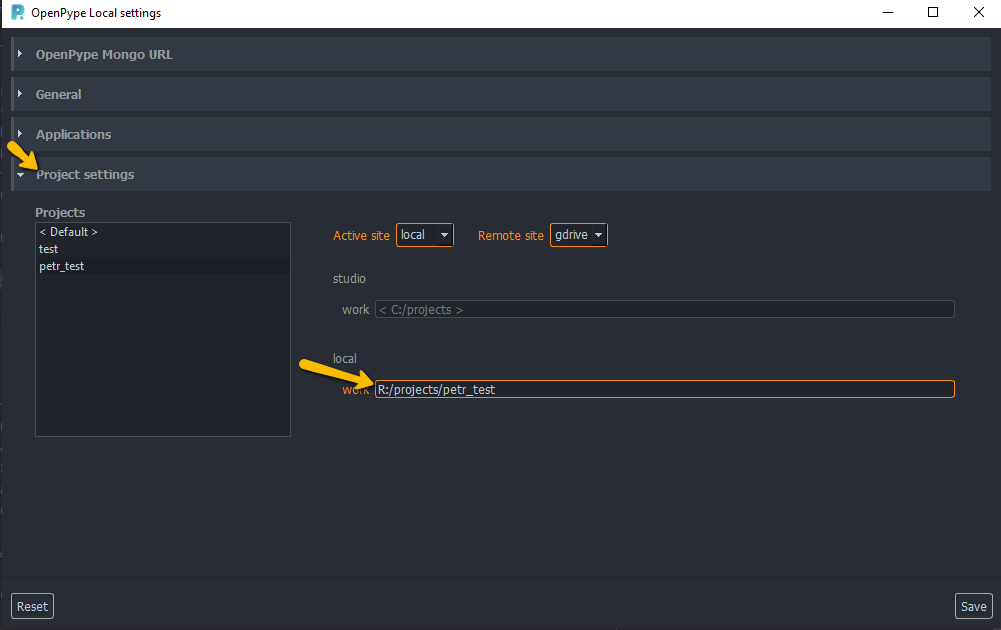
Task: Open the Remote site gdrive dropdown
Action: [x=579, y=235]
